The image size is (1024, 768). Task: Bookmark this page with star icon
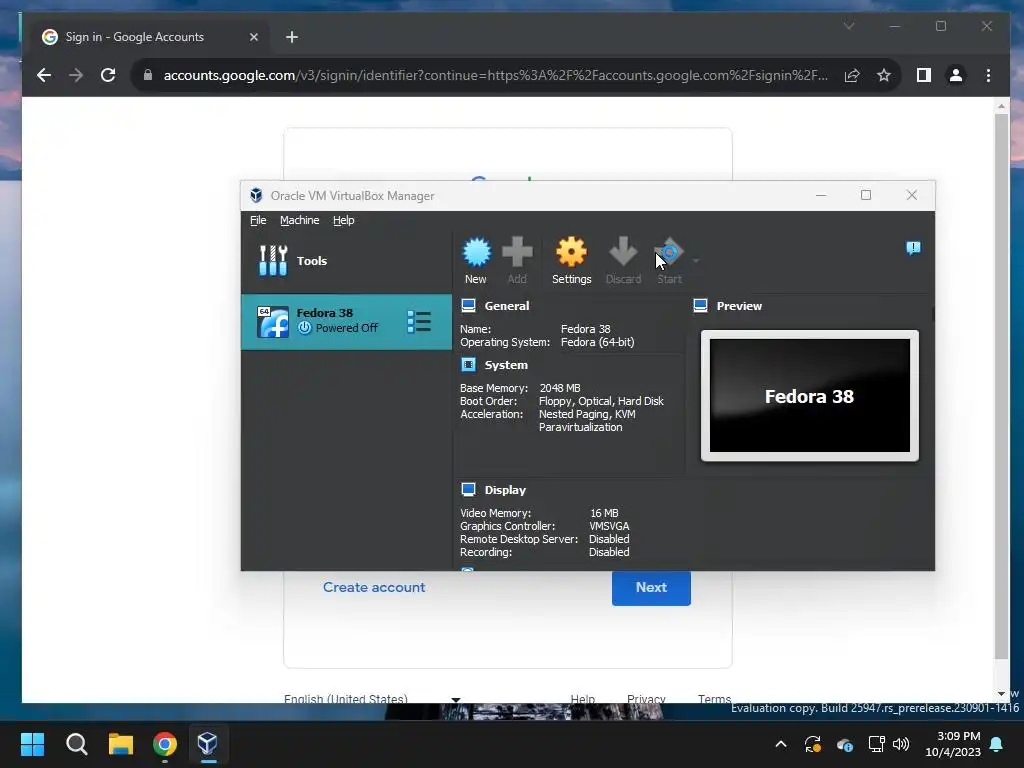click(884, 76)
